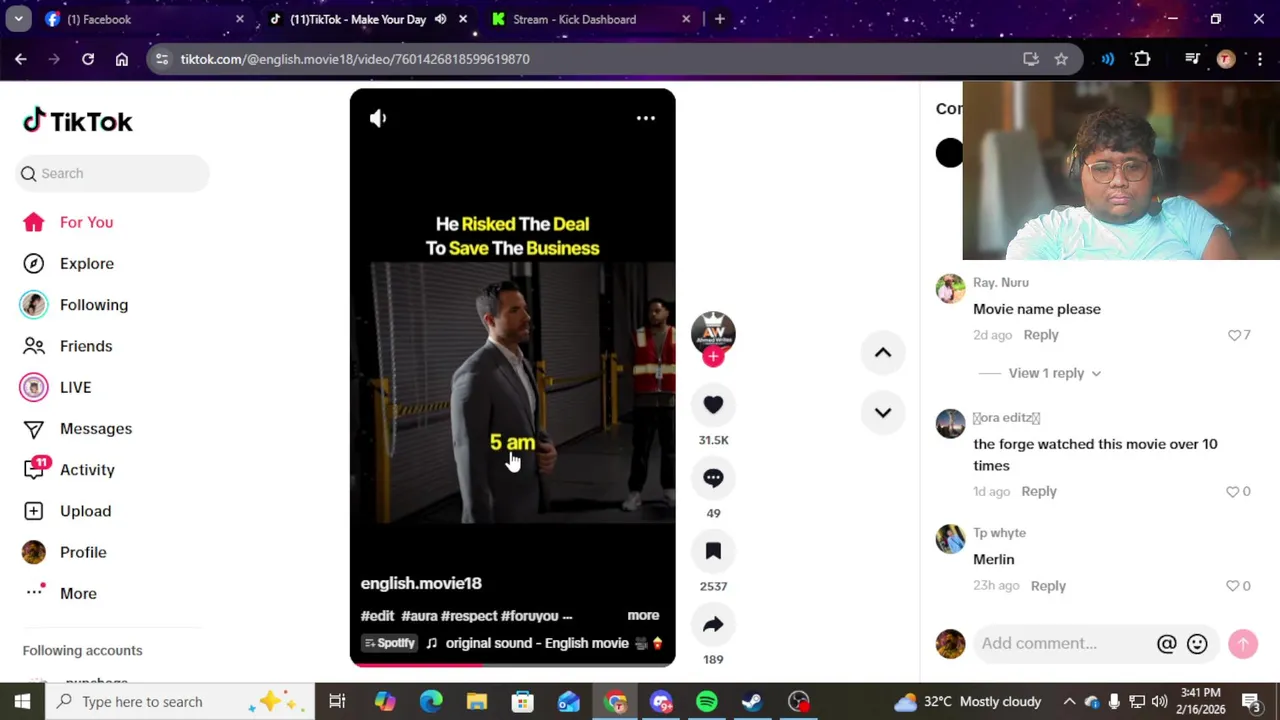
Task: Follow creator with red plus badge
Action: point(713,357)
